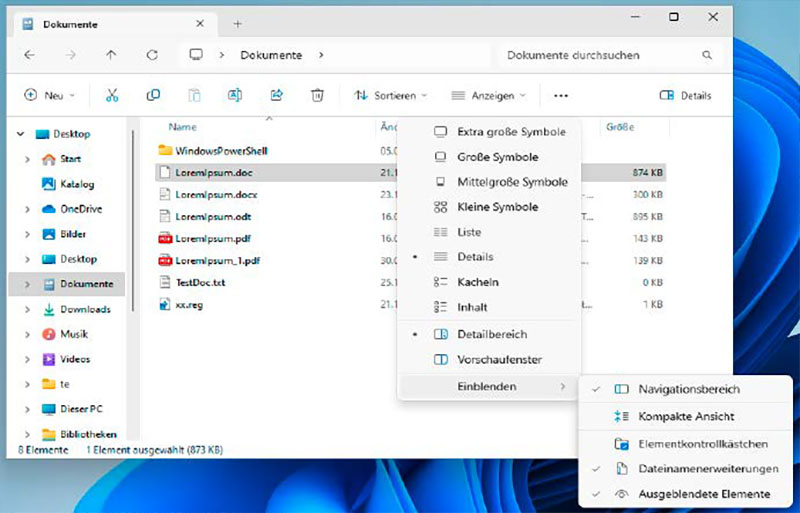The width and height of the screenshot is (800, 513).
Task: Refresh the folder view
Action: [x=152, y=55]
